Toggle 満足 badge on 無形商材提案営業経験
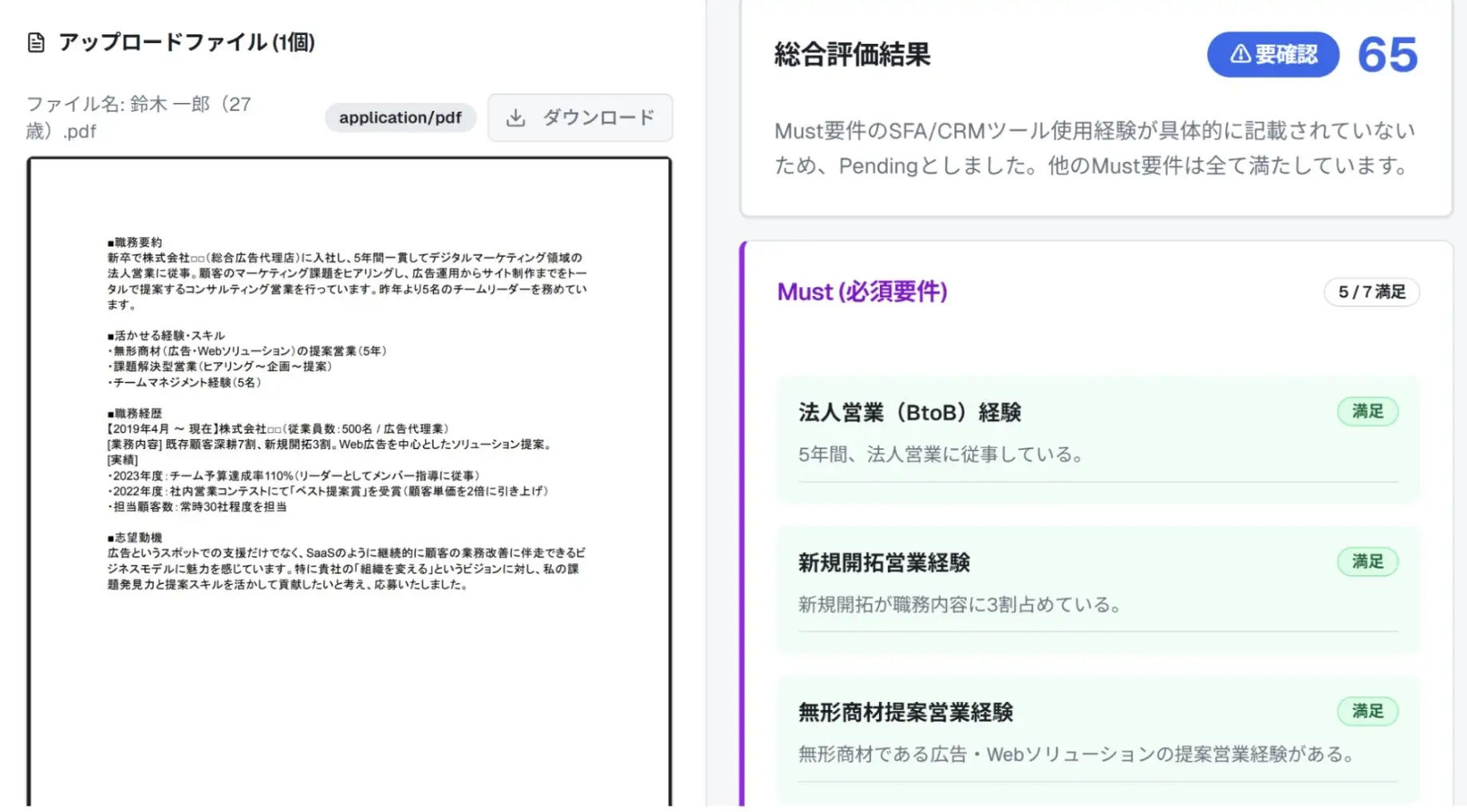The width and height of the screenshot is (1467, 812). pyautogui.click(x=1367, y=711)
